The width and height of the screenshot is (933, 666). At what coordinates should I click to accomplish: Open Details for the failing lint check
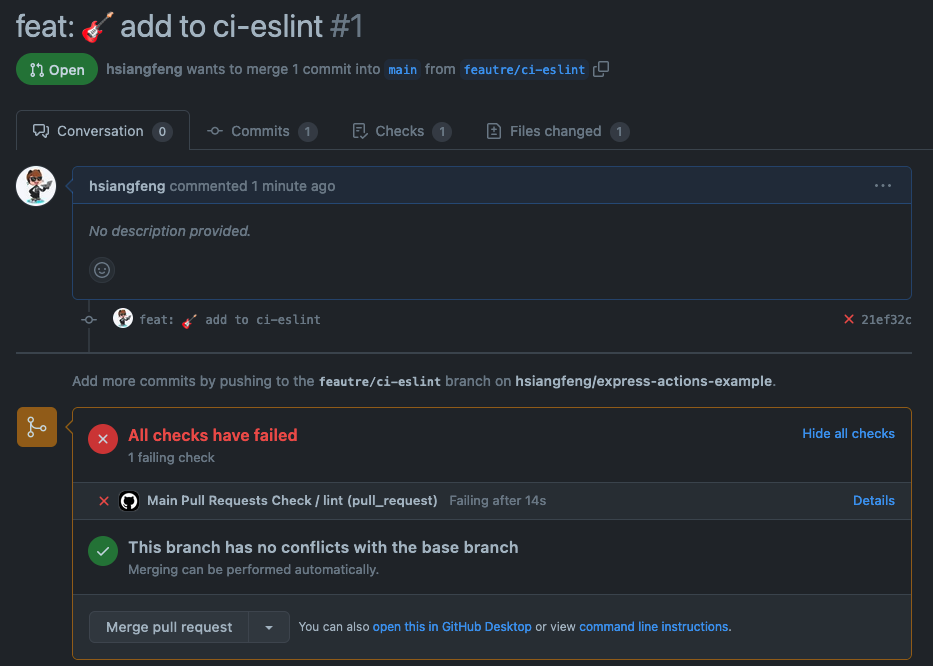pyautogui.click(x=873, y=500)
